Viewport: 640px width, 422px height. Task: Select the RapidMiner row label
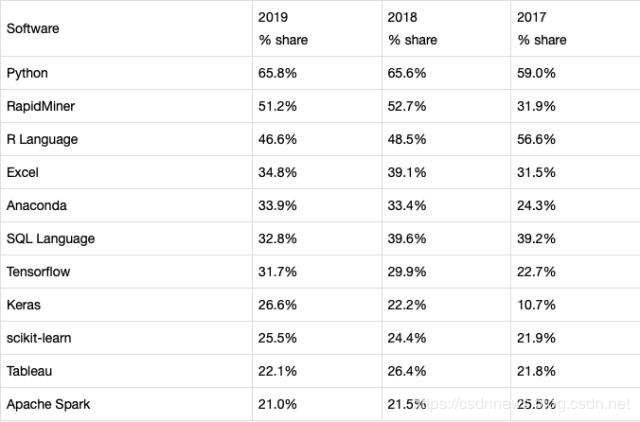click(x=38, y=106)
